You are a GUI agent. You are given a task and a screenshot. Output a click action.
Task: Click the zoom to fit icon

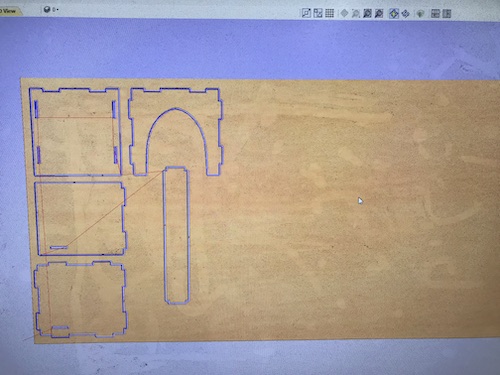[x=367, y=13]
